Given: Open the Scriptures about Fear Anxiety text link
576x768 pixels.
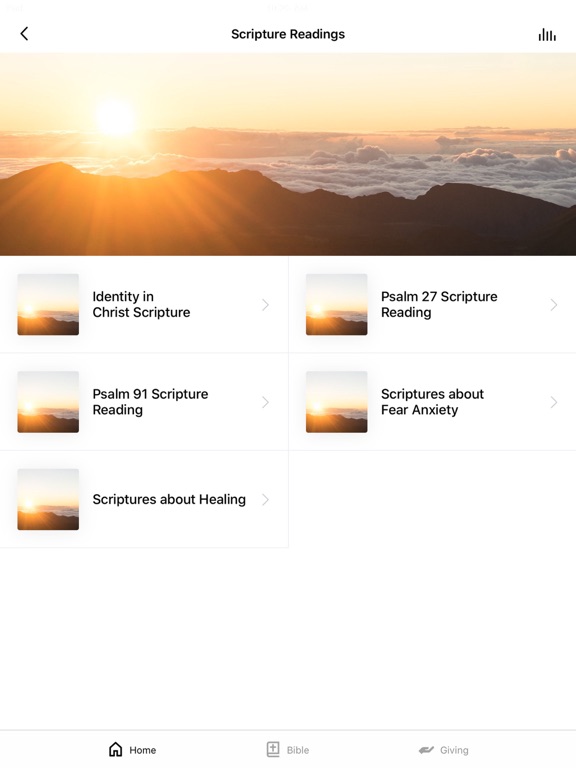Looking at the screenshot, I should [x=432, y=402].
